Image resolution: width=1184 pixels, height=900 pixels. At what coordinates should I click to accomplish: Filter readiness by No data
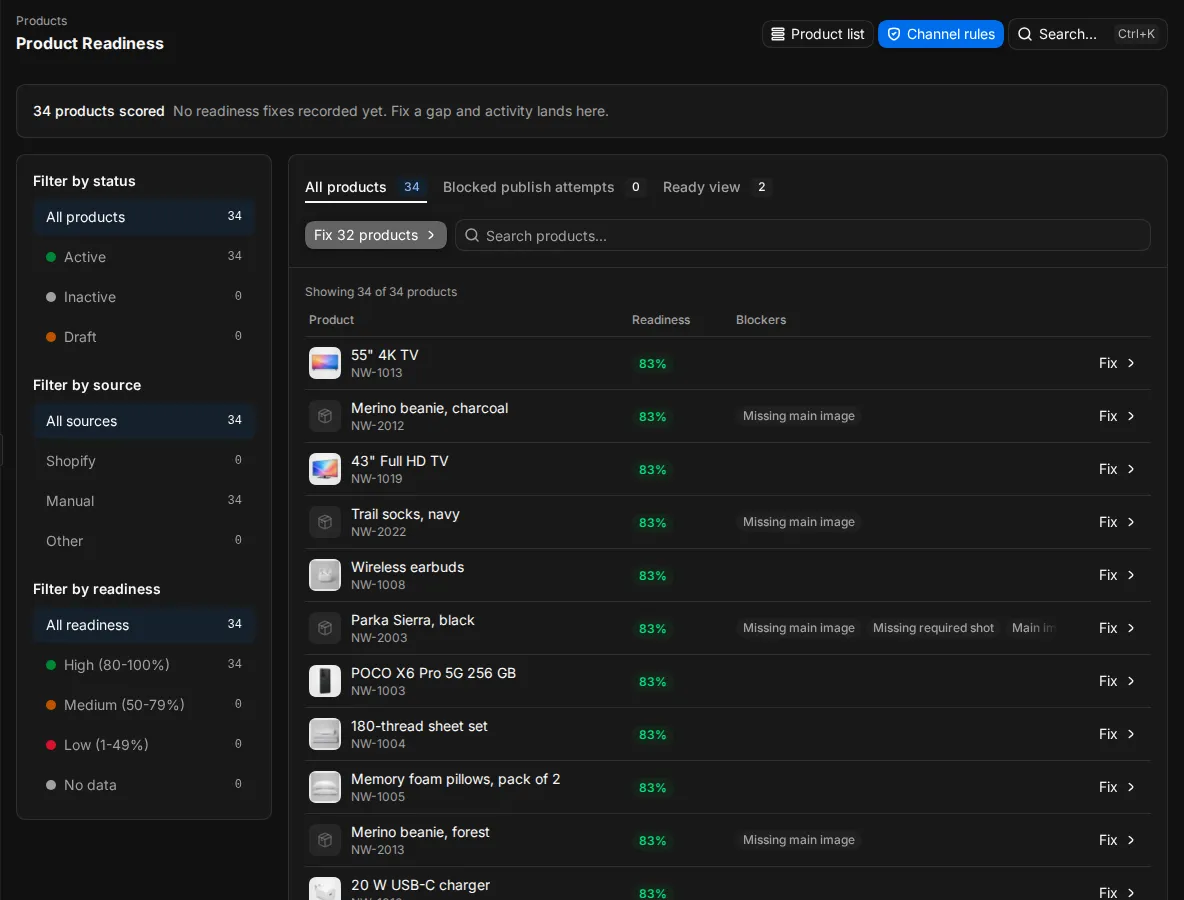pyautogui.click(x=143, y=784)
